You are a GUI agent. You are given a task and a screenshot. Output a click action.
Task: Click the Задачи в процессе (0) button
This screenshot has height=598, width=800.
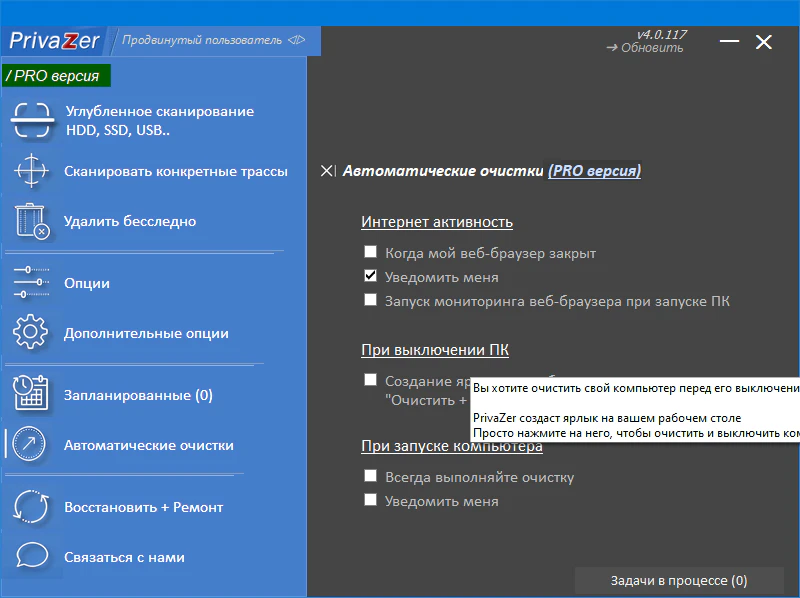click(679, 580)
